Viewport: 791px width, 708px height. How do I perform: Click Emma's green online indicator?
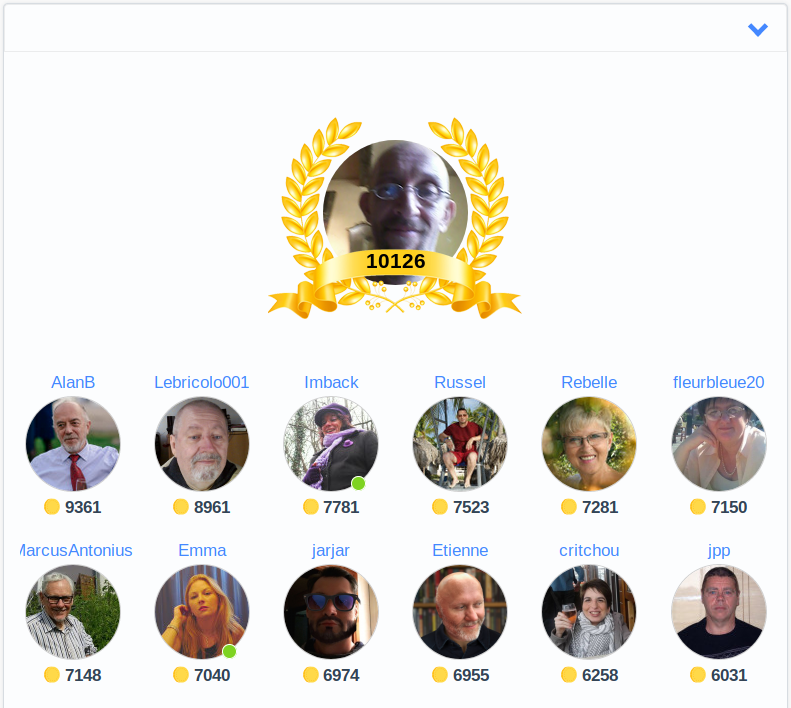coord(229,651)
